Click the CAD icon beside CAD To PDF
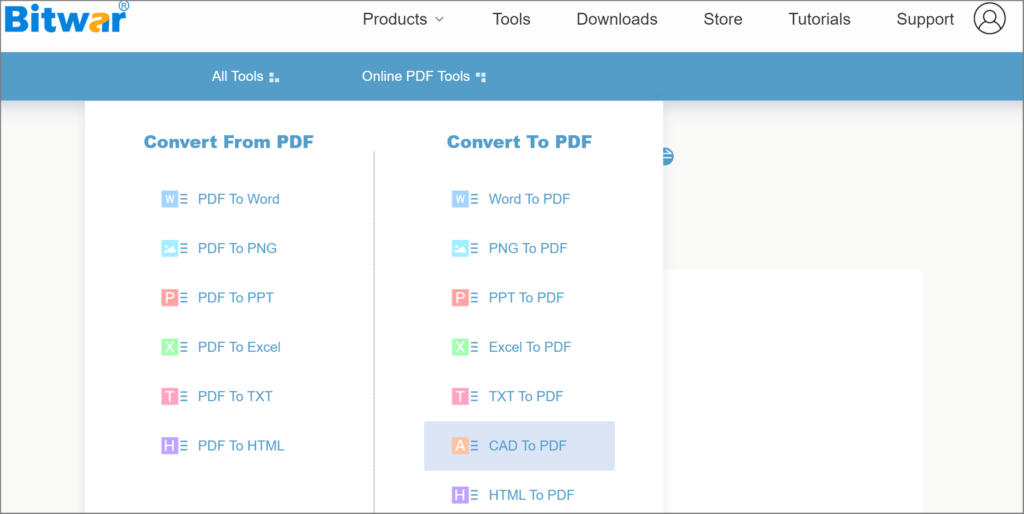Image resolution: width=1024 pixels, height=514 pixels. [x=460, y=446]
